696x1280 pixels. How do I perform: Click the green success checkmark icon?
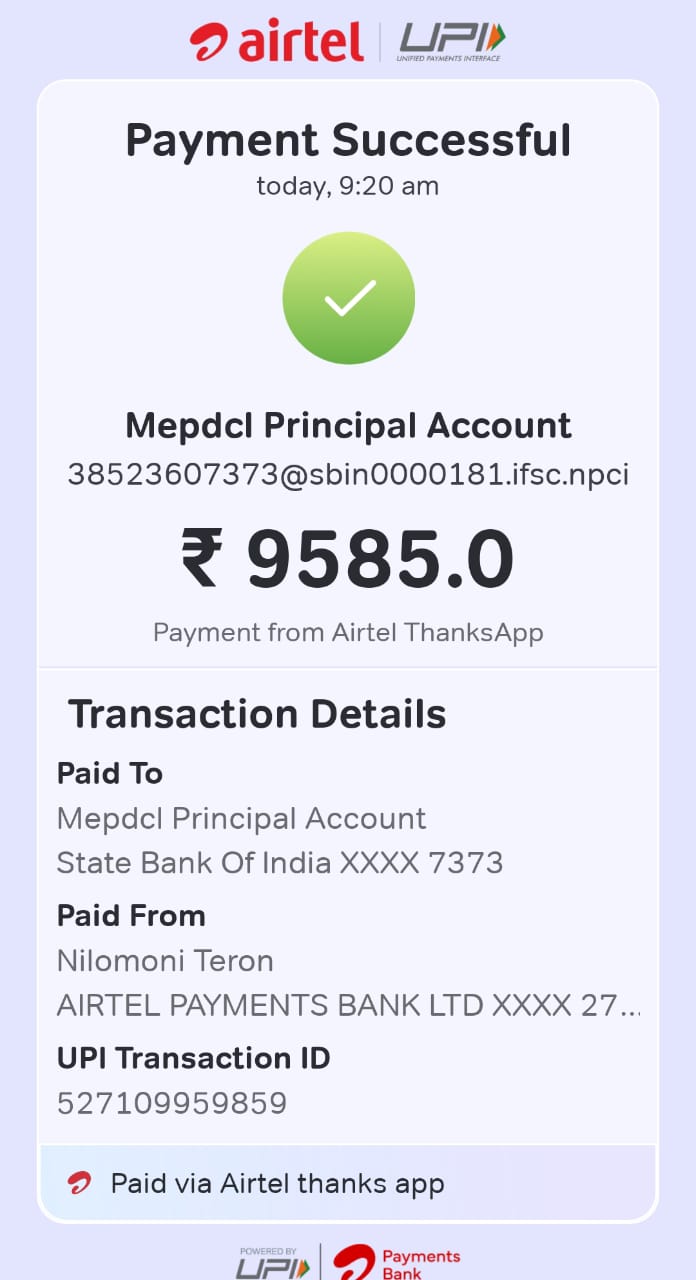click(348, 297)
